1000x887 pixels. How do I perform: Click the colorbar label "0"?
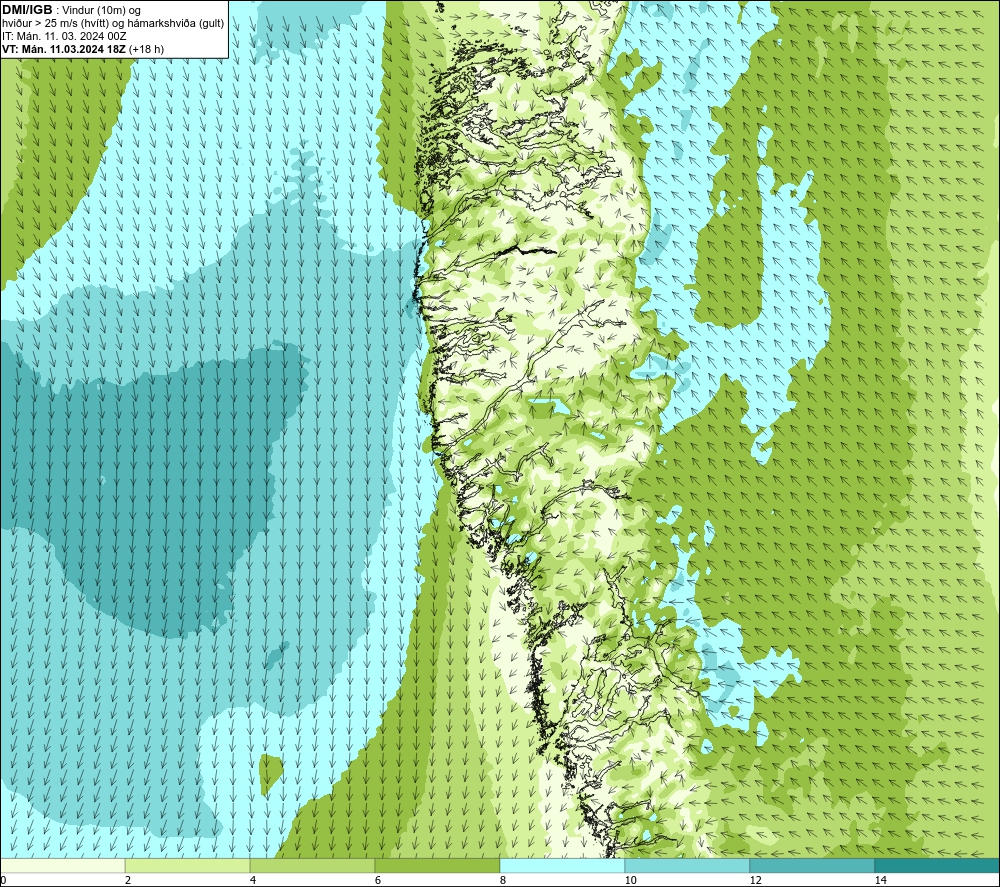click(4, 880)
